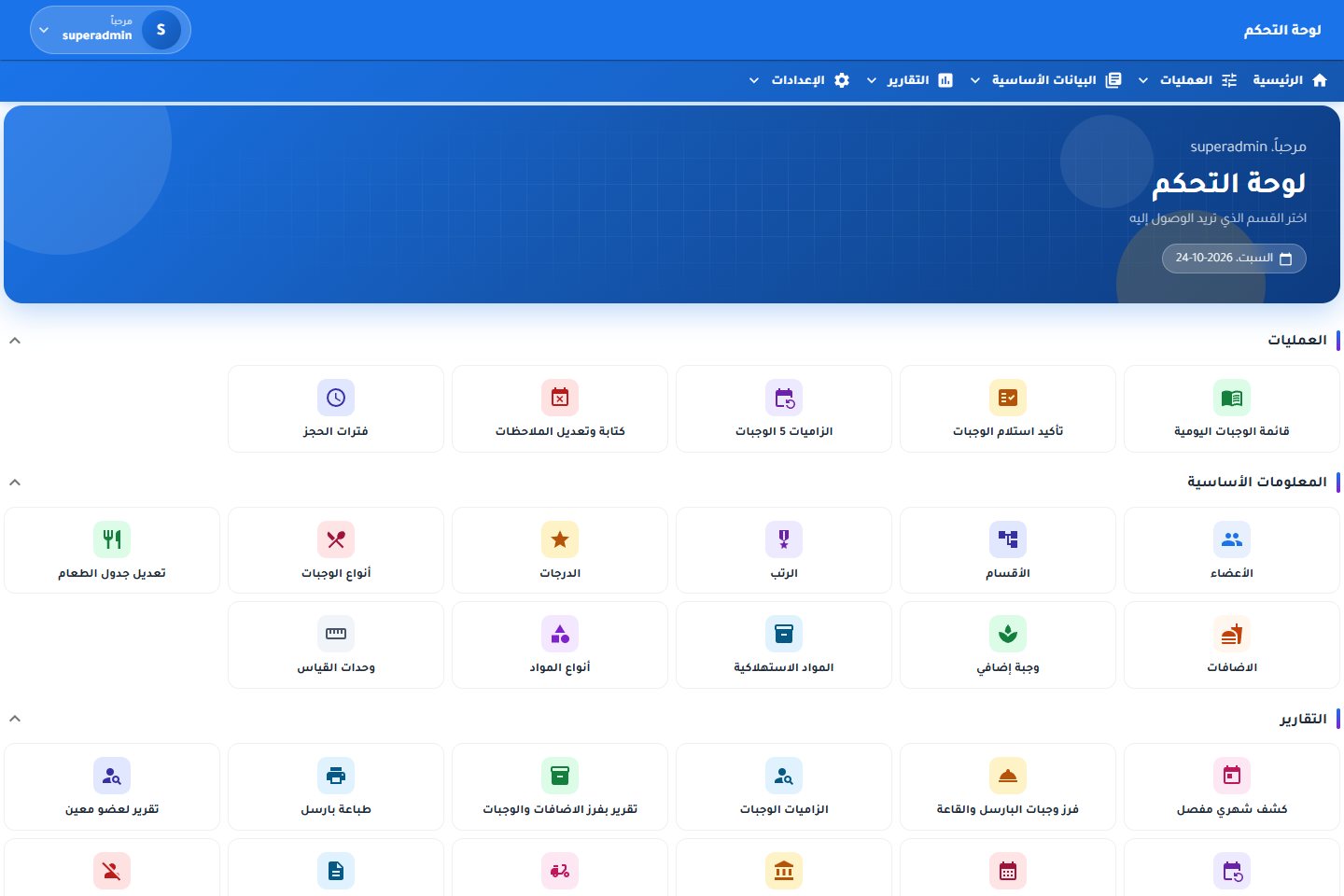The width and height of the screenshot is (1344, 896).
Task: Open the الأقسام hierarchy icon
Action: [x=1008, y=539]
